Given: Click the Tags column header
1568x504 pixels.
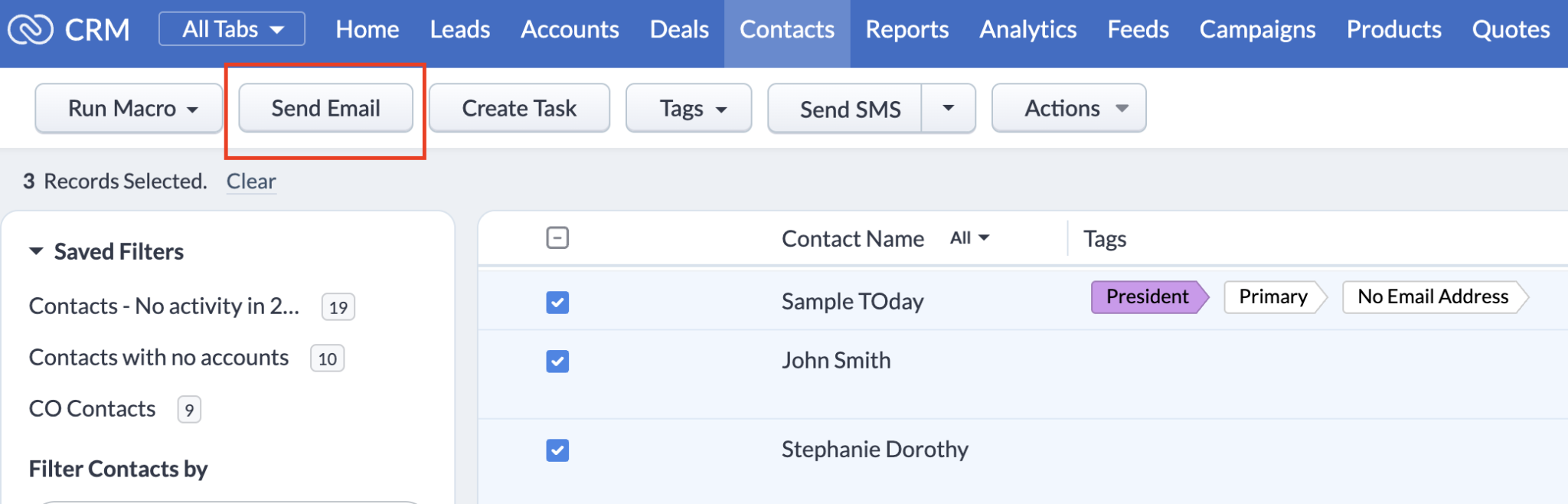Looking at the screenshot, I should [1105, 239].
